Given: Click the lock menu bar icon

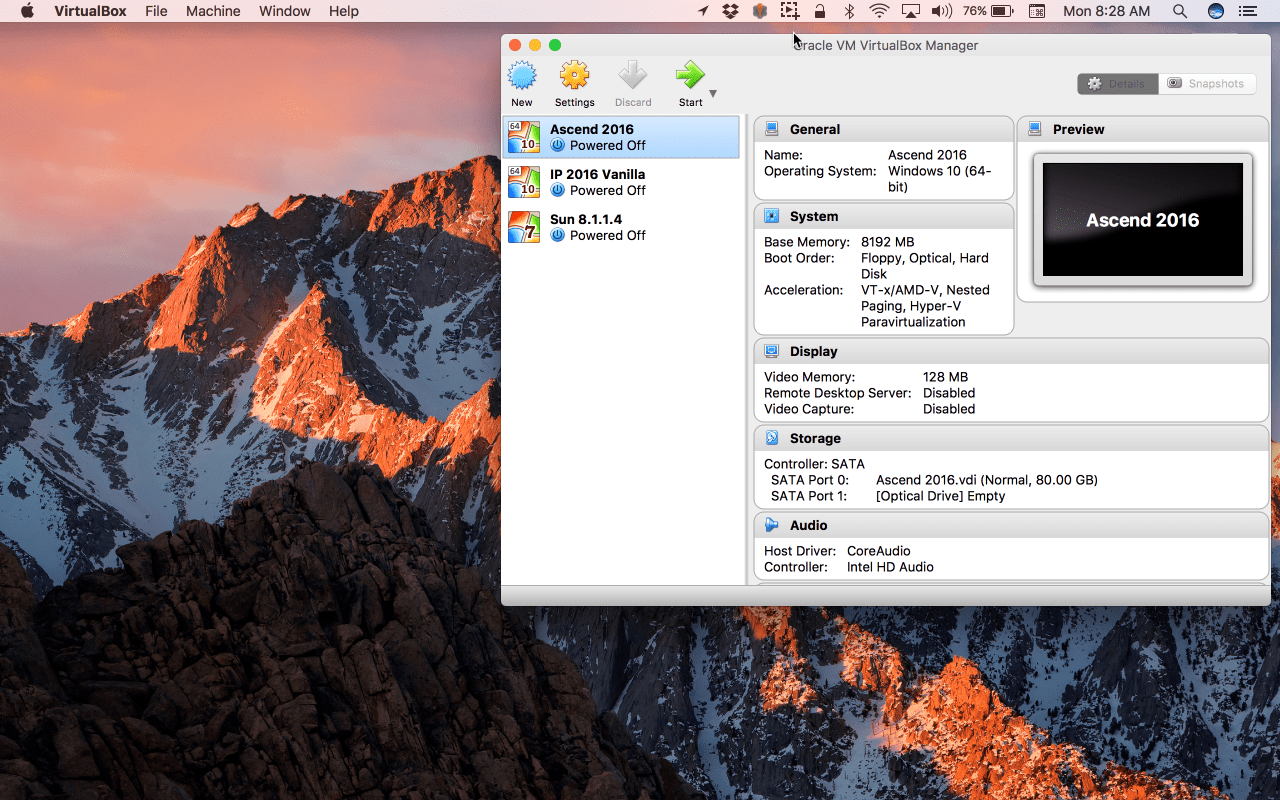Looking at the screenshot, I should [820, 11].
